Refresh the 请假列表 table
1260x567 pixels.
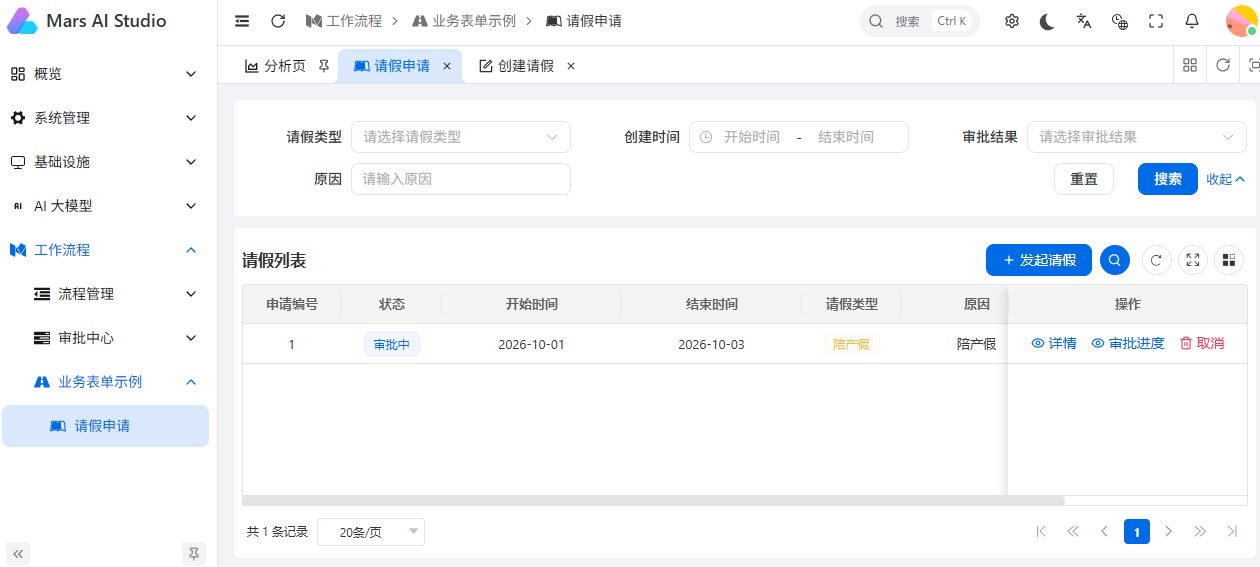1157,260
